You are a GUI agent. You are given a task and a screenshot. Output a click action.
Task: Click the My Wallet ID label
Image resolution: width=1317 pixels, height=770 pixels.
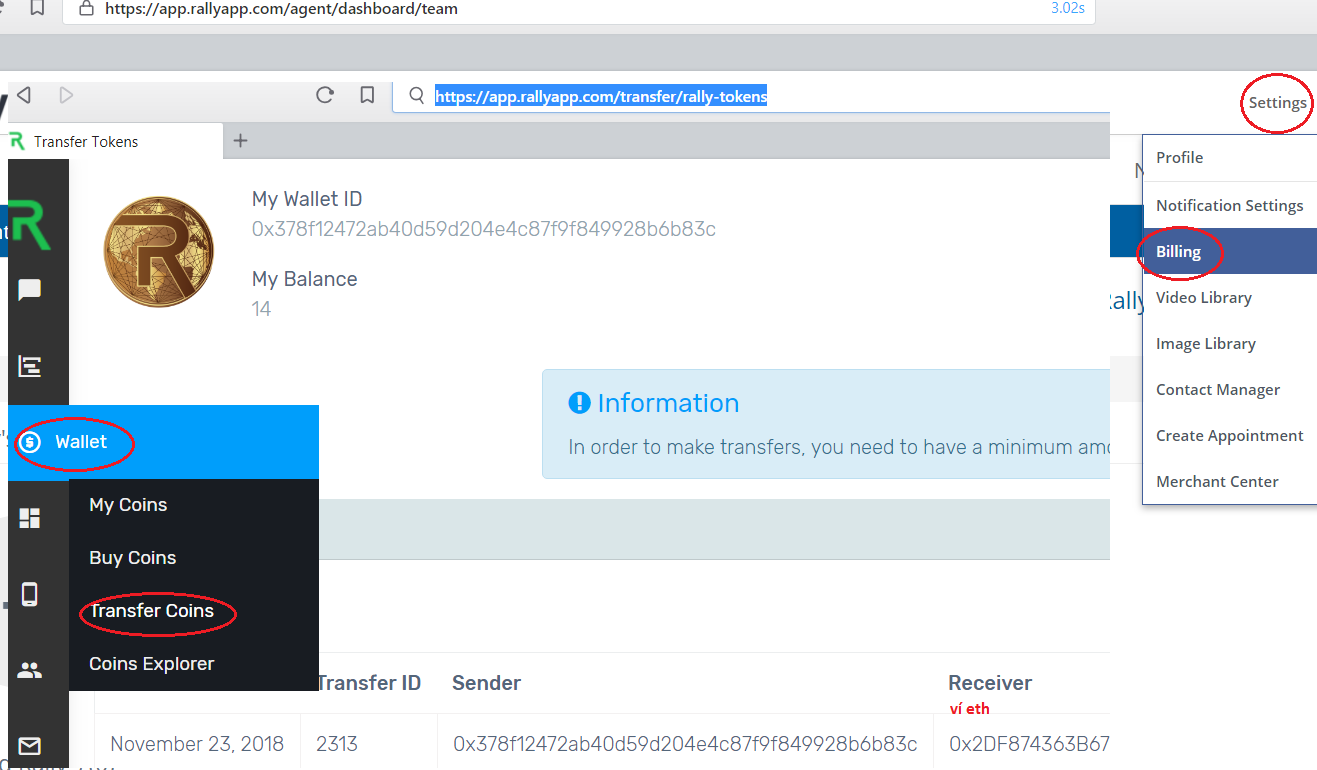pyautogui.click(x=307, y=199)
